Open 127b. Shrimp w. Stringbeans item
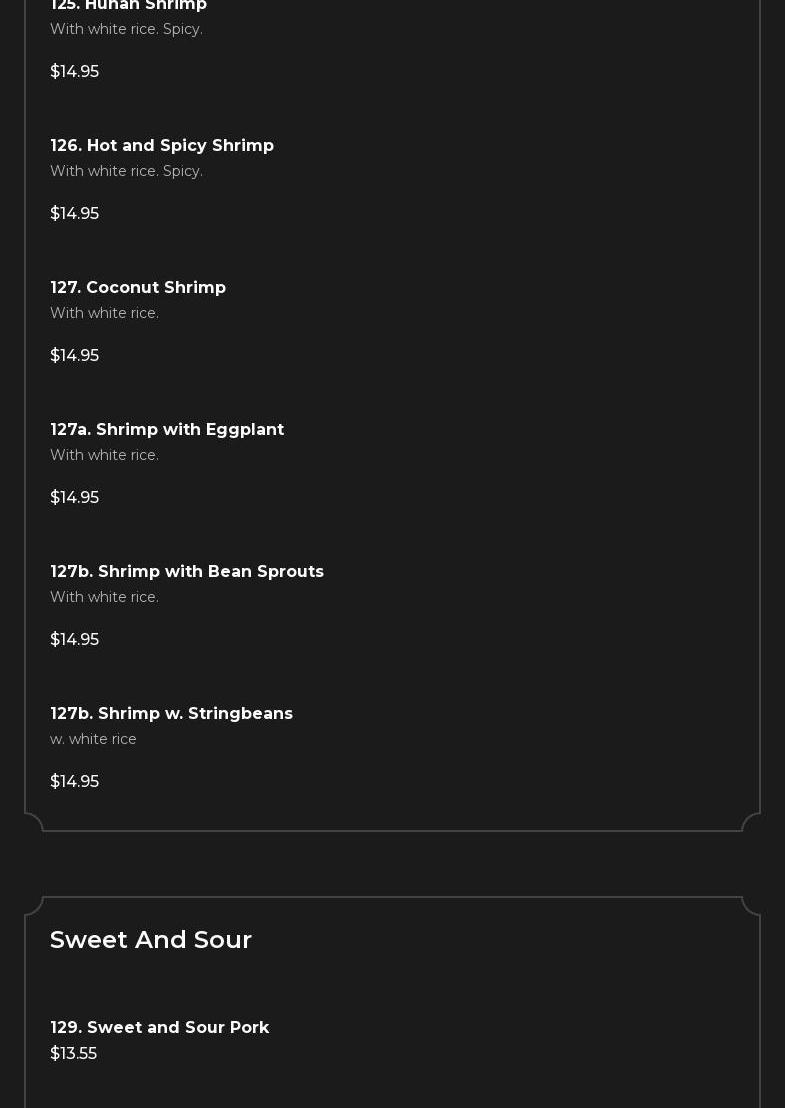 tap(171, 714)
